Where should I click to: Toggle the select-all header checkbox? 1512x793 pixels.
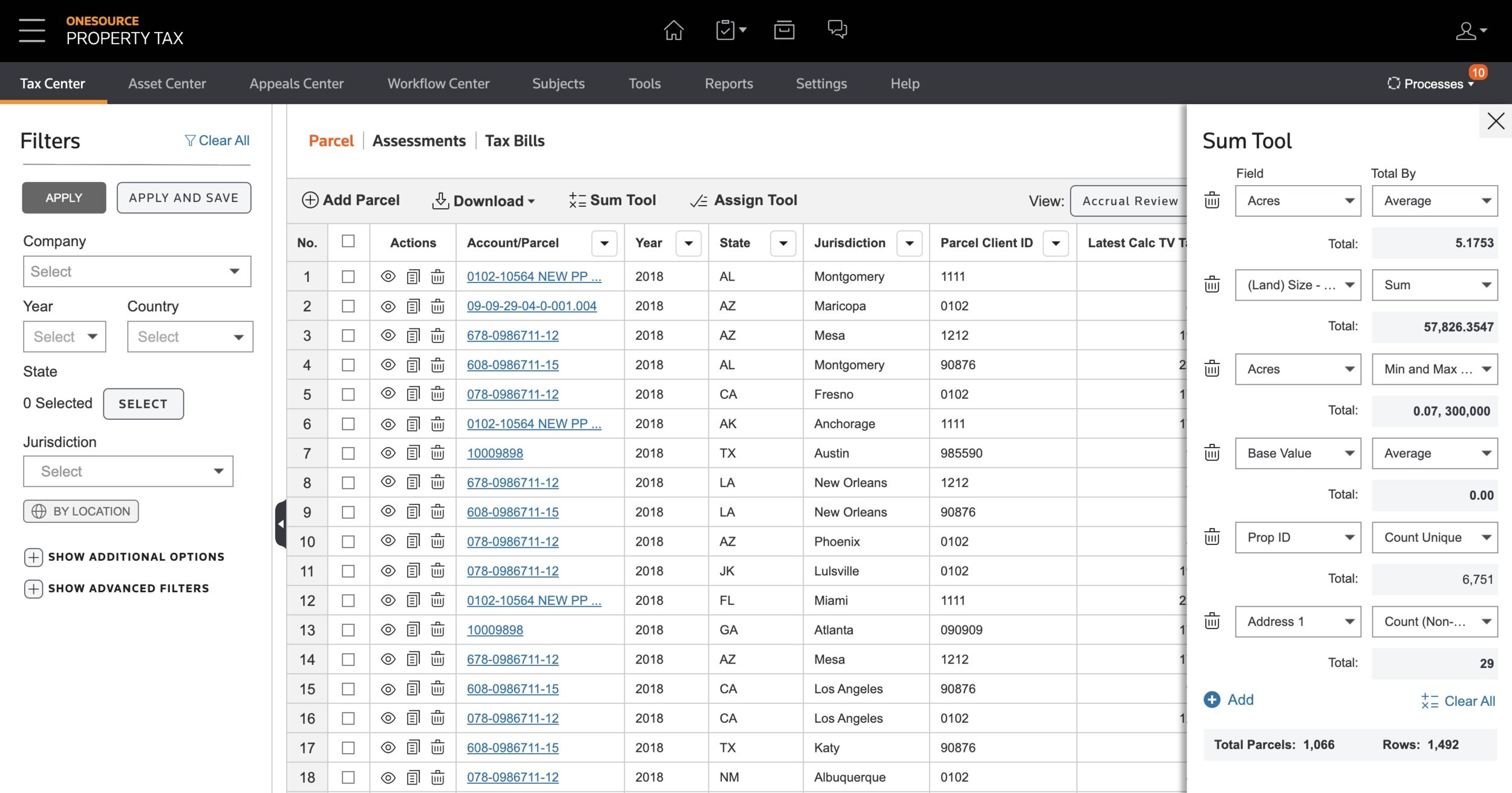point(348,241)
